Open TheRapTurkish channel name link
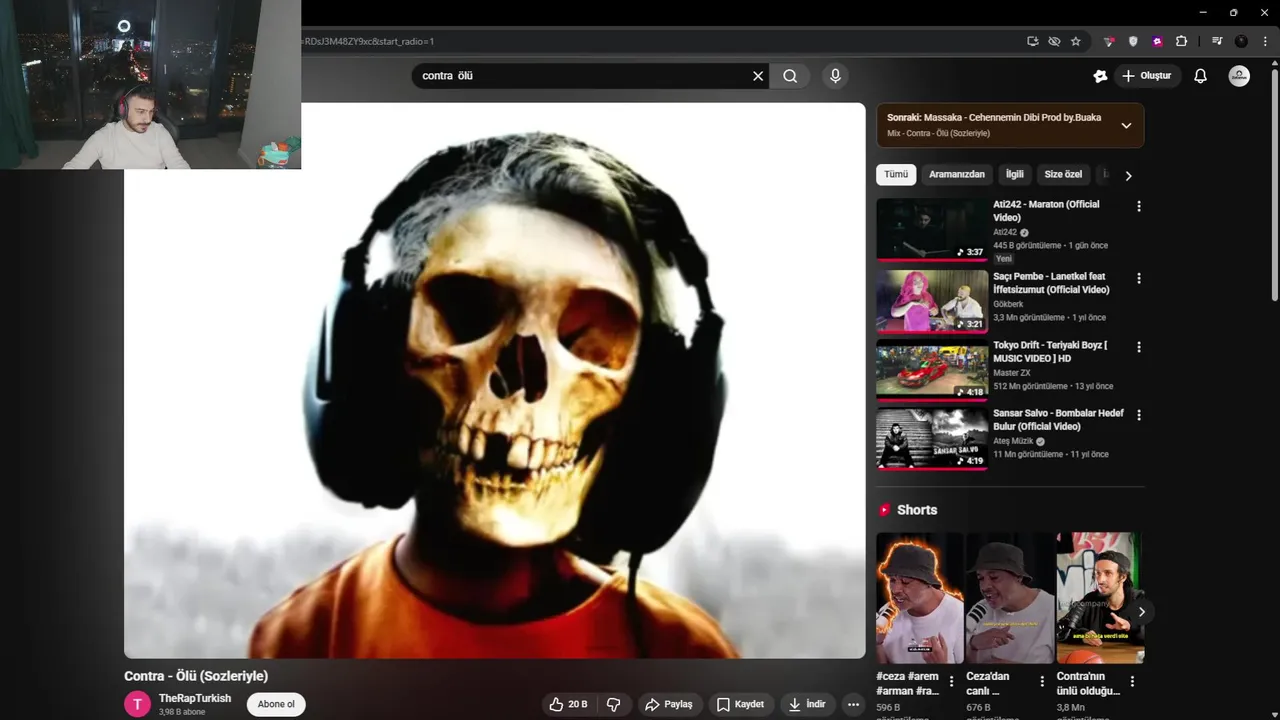This screenshot has width=1280, height=720. click(195, 698)
